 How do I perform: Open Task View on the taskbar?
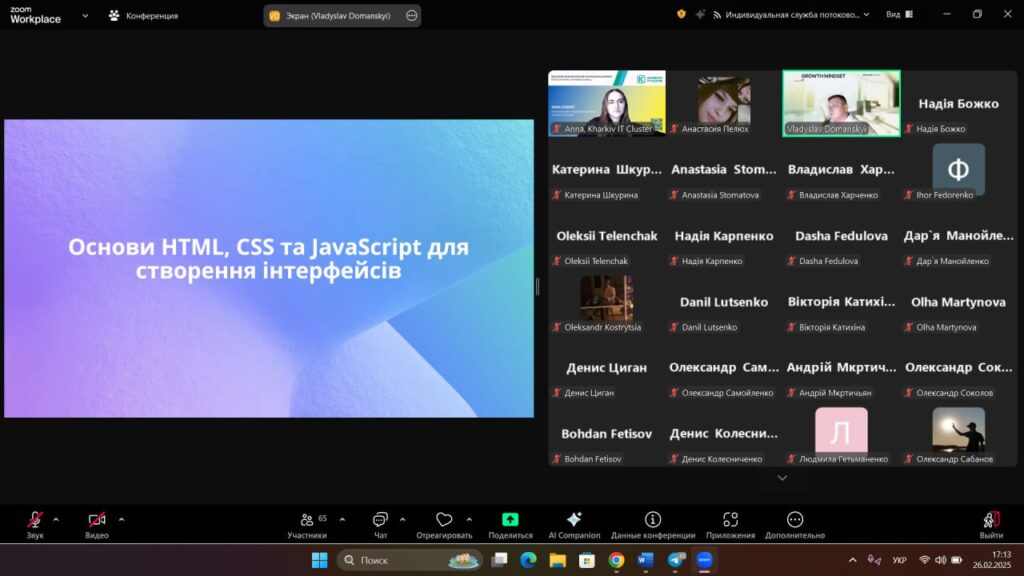500,560
